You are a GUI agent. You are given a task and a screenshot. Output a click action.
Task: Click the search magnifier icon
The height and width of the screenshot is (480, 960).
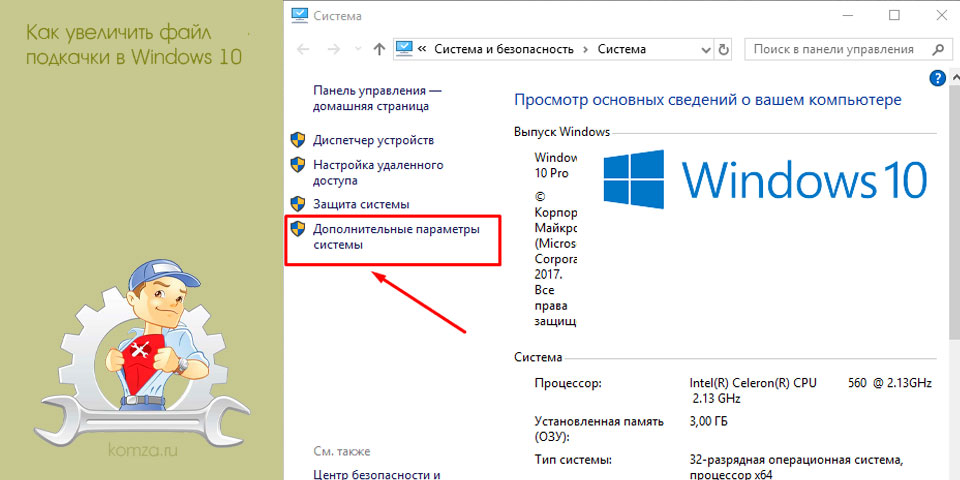(x=937, y=49)
